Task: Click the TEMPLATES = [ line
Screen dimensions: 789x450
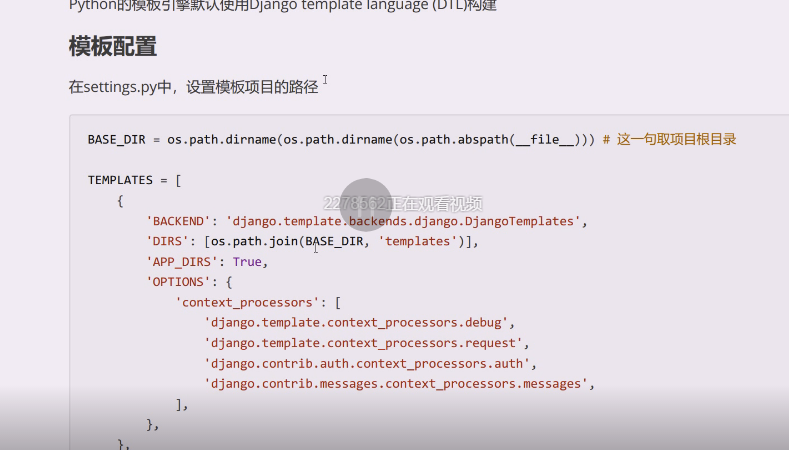Action: [134, 180]
